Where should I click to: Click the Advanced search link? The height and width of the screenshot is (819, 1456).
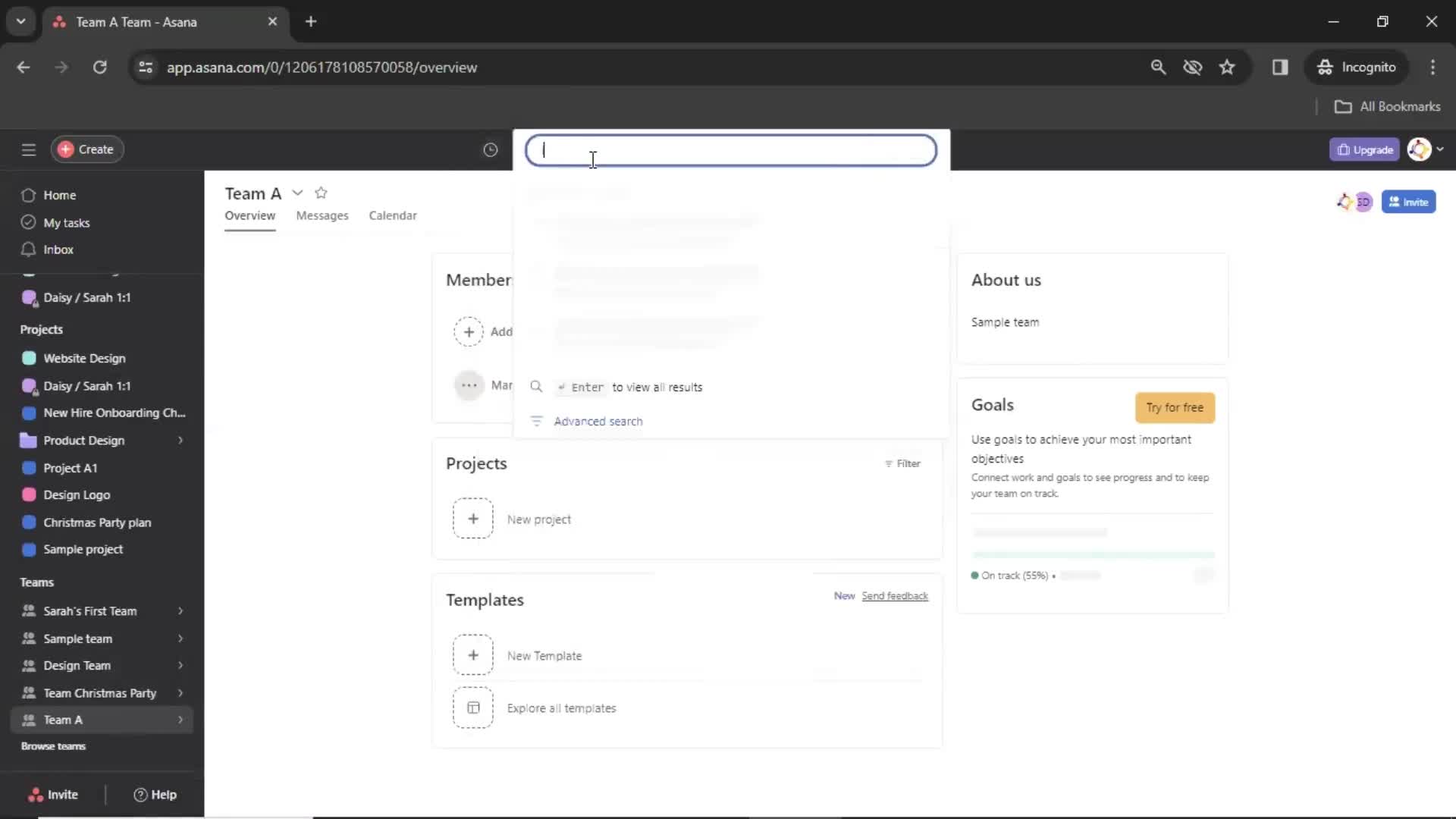click(598, 421)
